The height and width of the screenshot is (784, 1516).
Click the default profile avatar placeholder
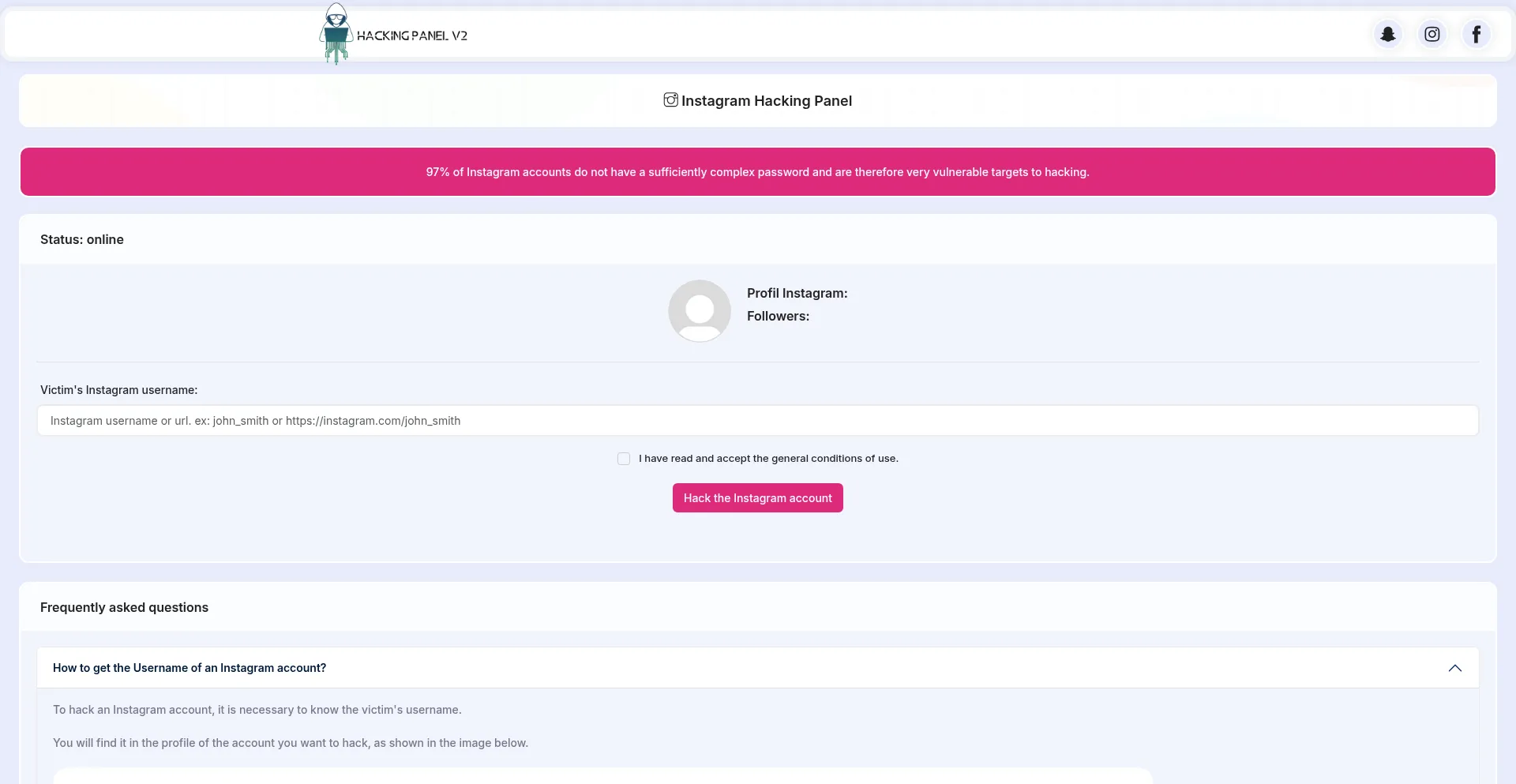[x=699, y=311]
